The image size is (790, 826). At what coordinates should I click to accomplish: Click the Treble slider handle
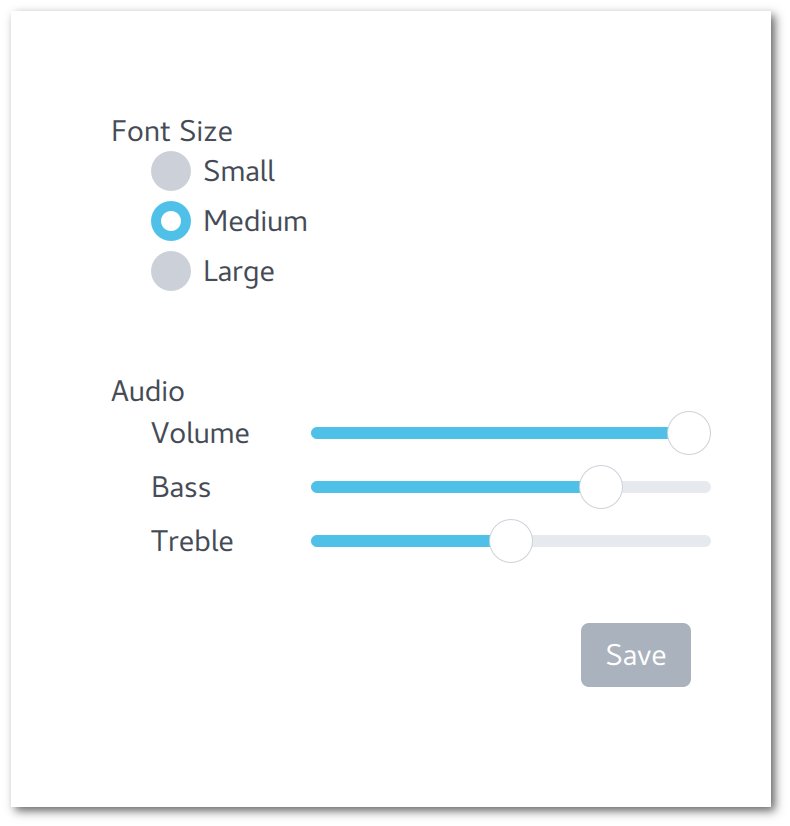tap(511, 541)
